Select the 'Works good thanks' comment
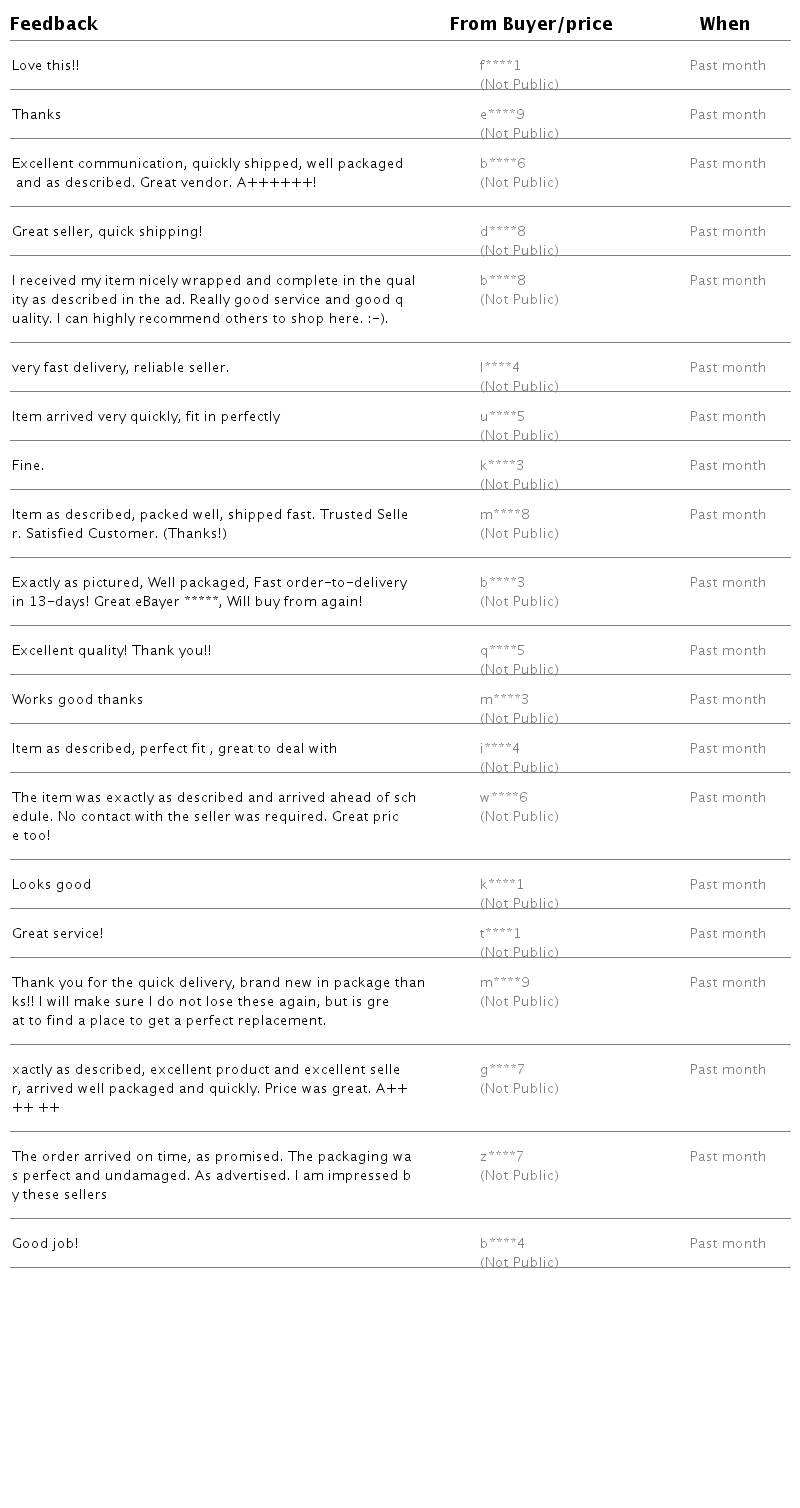Image resolution: width=800 pixels, height=1508 pixels. 77,700
